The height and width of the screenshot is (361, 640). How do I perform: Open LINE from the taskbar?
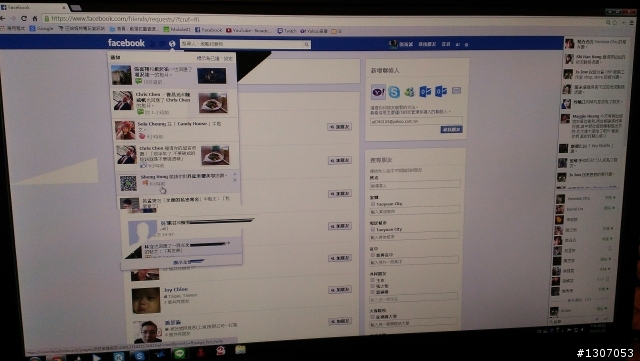click(x=179, y=353)
